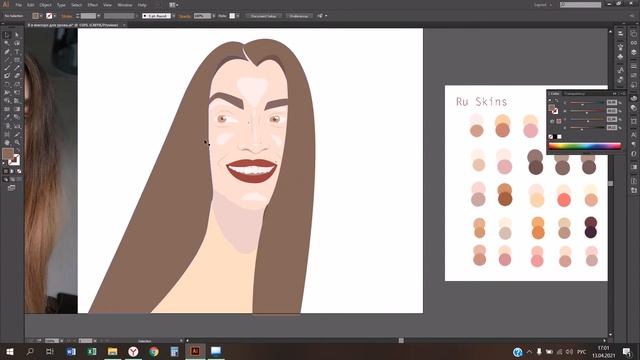
Task: Select the Blend tool
Action: (17, 117)
